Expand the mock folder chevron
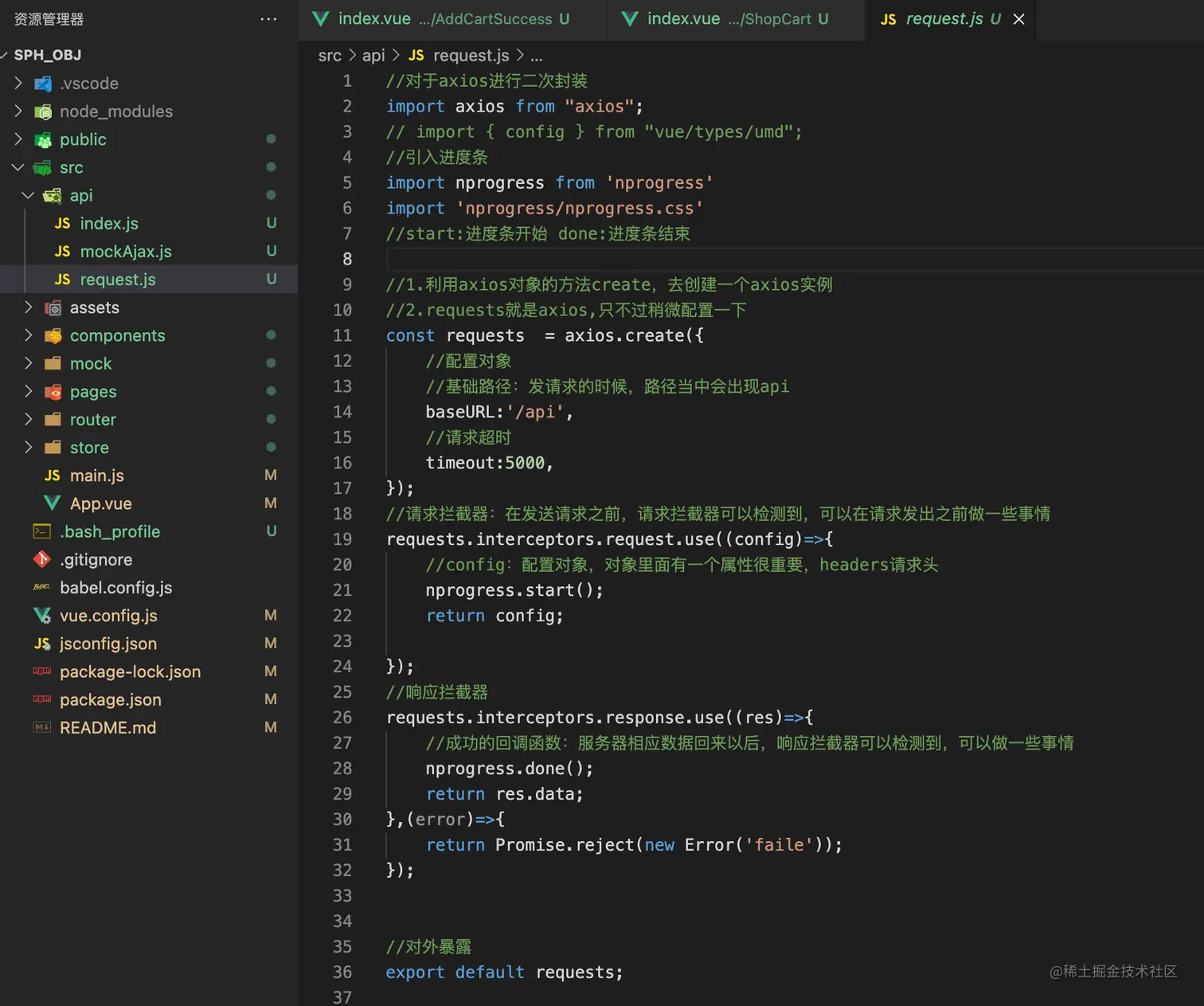The width and height of the screenshot is (1204, 1006). click(x=28, y=363)
